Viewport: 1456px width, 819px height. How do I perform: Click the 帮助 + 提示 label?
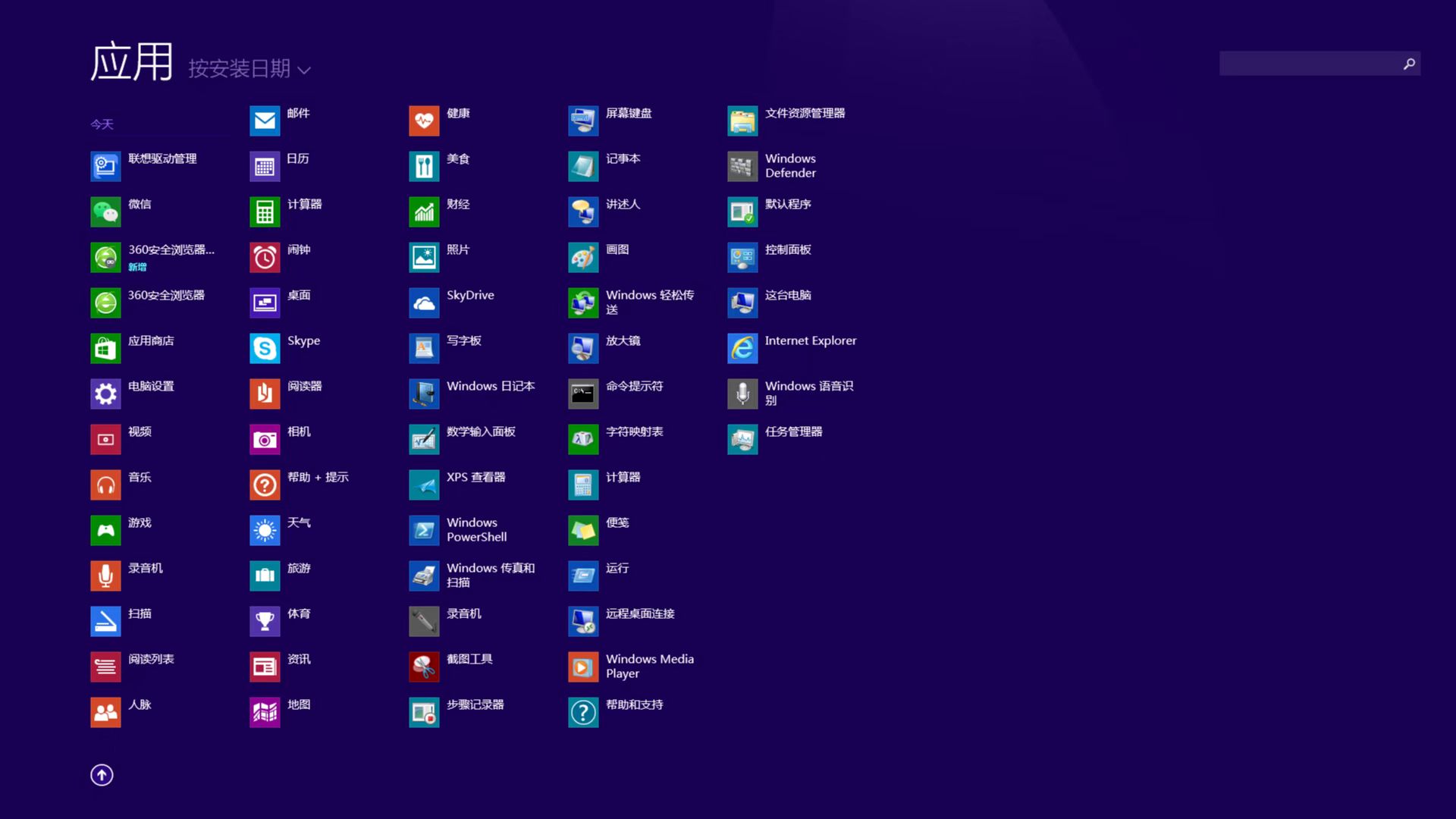318,477
